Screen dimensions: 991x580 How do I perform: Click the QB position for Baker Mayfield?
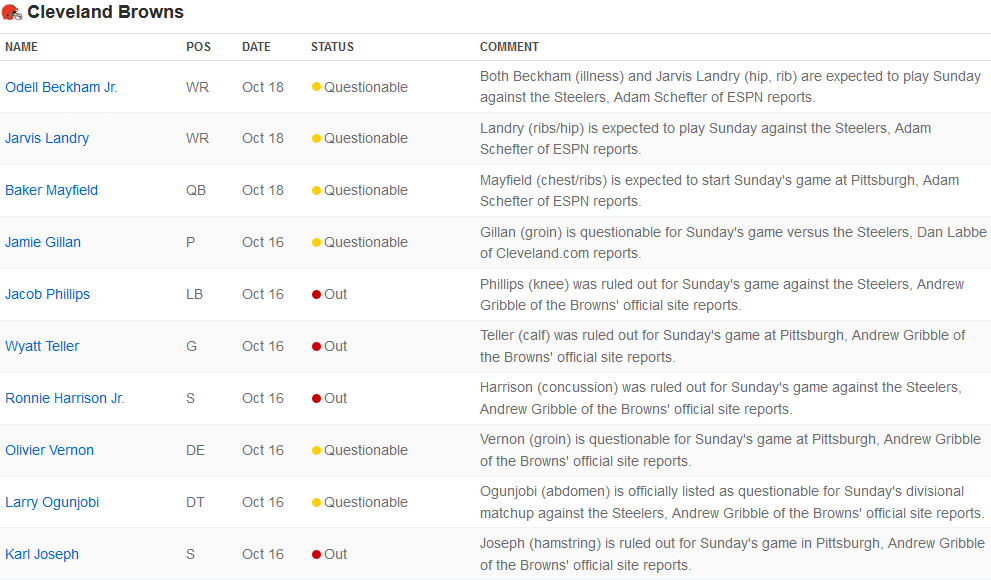coord(196,190)
